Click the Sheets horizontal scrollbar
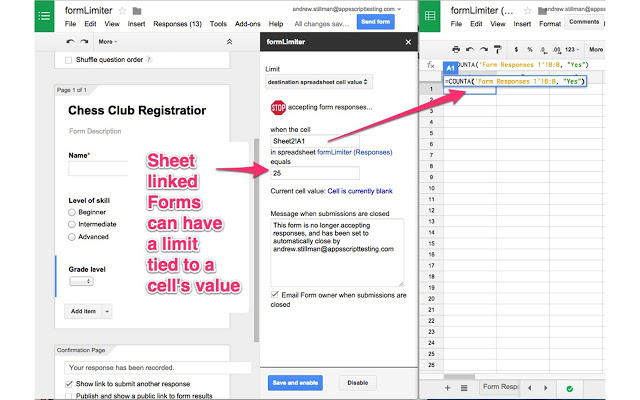The height and width of the screenshot is (400, 640). pyautogui.click(x=459, y=377)
